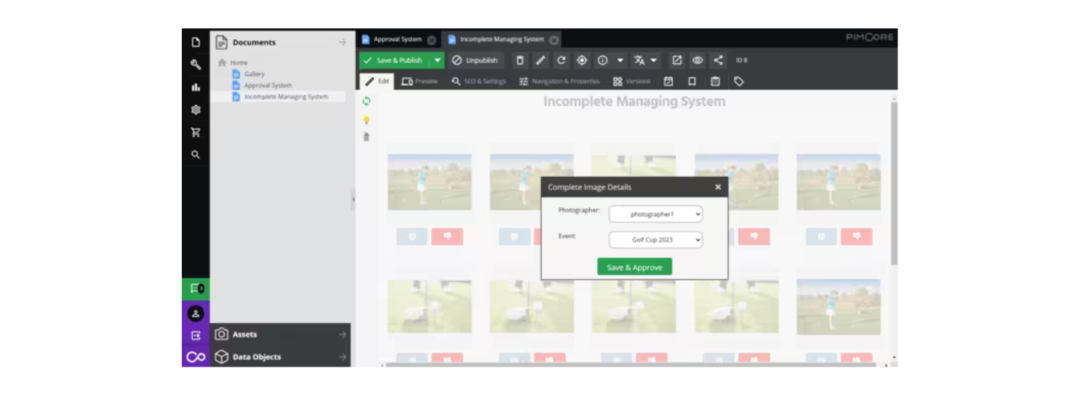
Task: Open the Photographer dropdown
Action: (x=656, y=214)
